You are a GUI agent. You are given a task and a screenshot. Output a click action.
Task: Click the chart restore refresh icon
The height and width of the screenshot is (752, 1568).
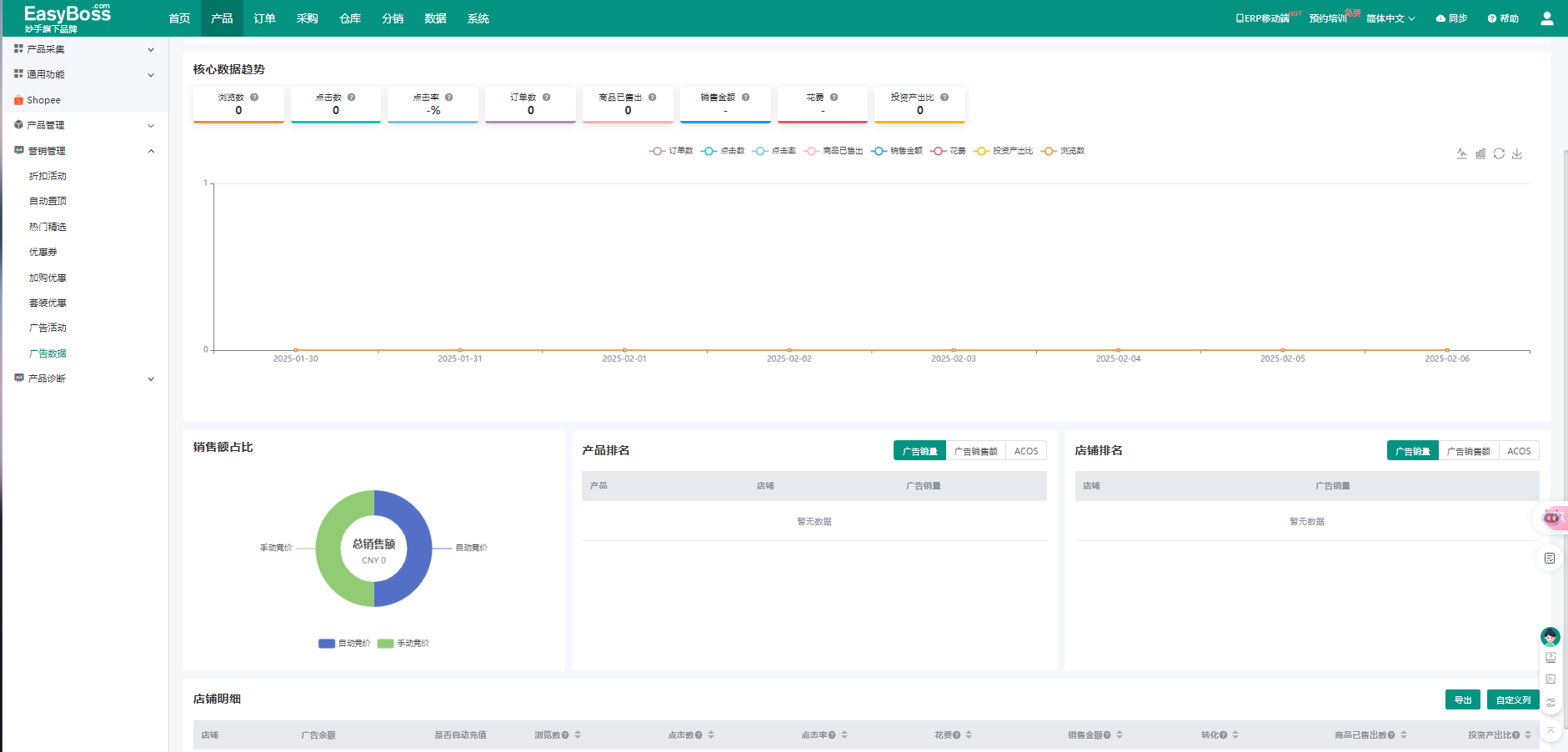click(1499, 153)
